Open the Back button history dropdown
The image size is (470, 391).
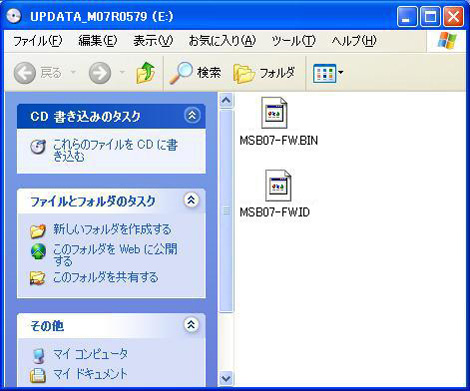(x=74, y=72)
